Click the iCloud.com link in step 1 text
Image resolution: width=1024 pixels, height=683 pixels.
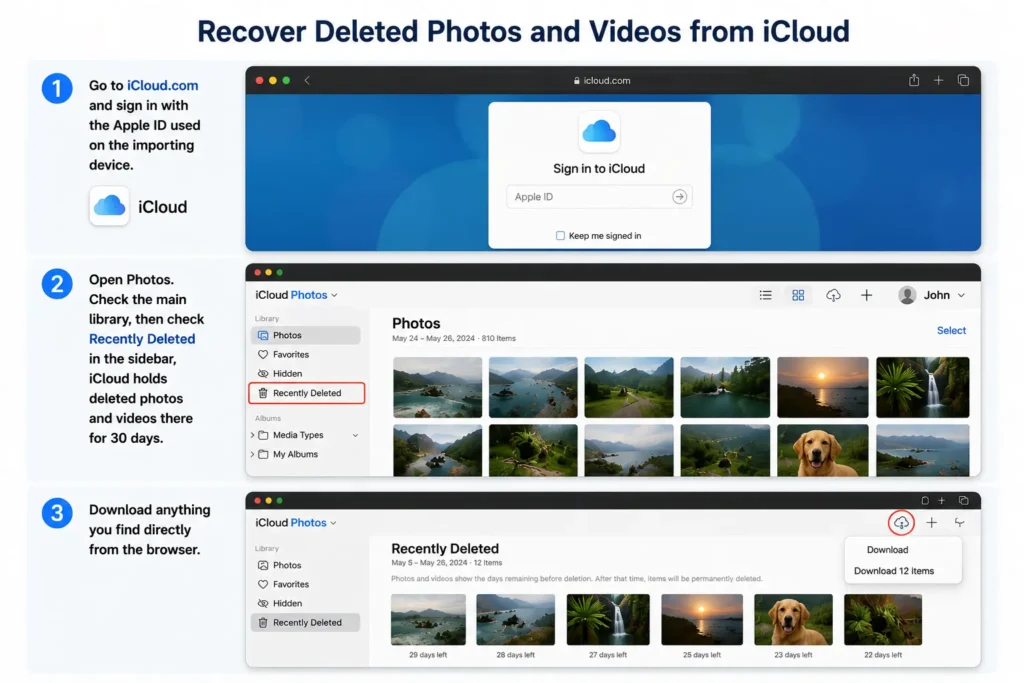pos(163,86)
